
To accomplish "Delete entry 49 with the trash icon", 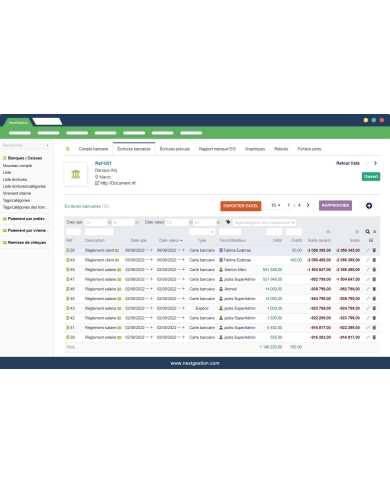I will click(374, 260).
